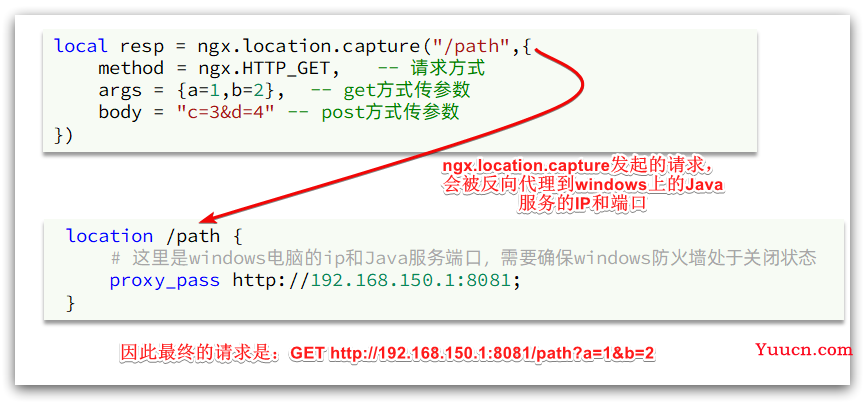Screen dimensions: 865x404
Task: Select the "c=3&d=4" body string
Action: [x=226, y=113]
